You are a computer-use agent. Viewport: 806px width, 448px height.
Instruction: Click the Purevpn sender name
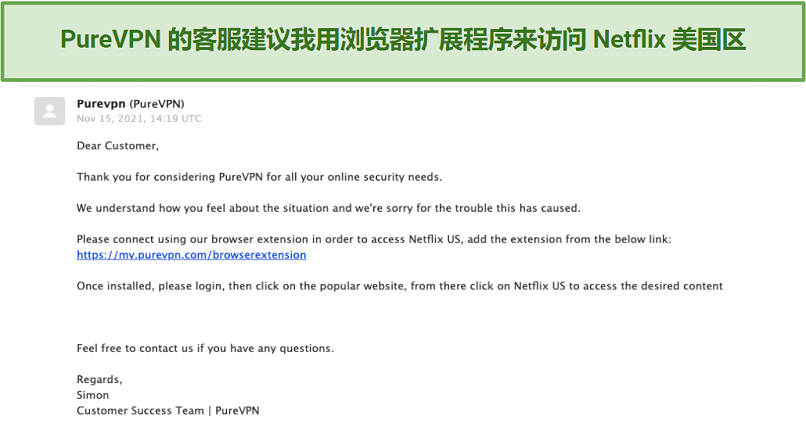point(101,103)
